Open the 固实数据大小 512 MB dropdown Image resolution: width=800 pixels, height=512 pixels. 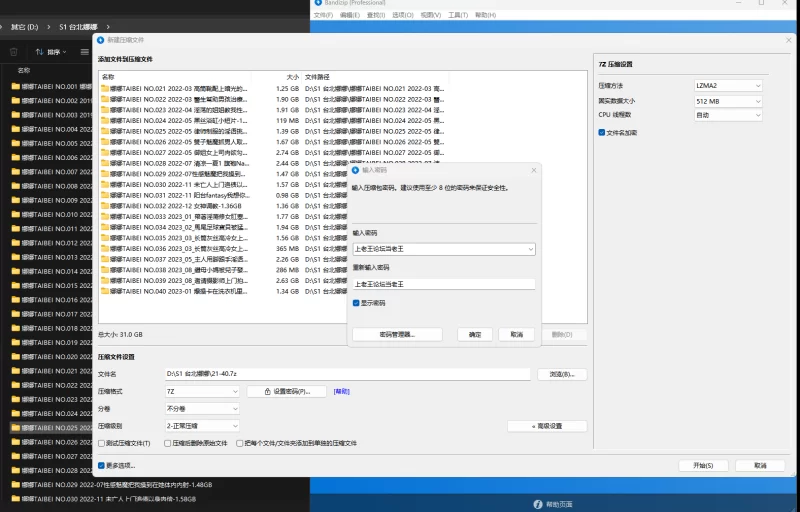pyautogui.click(x=728, y=101)
